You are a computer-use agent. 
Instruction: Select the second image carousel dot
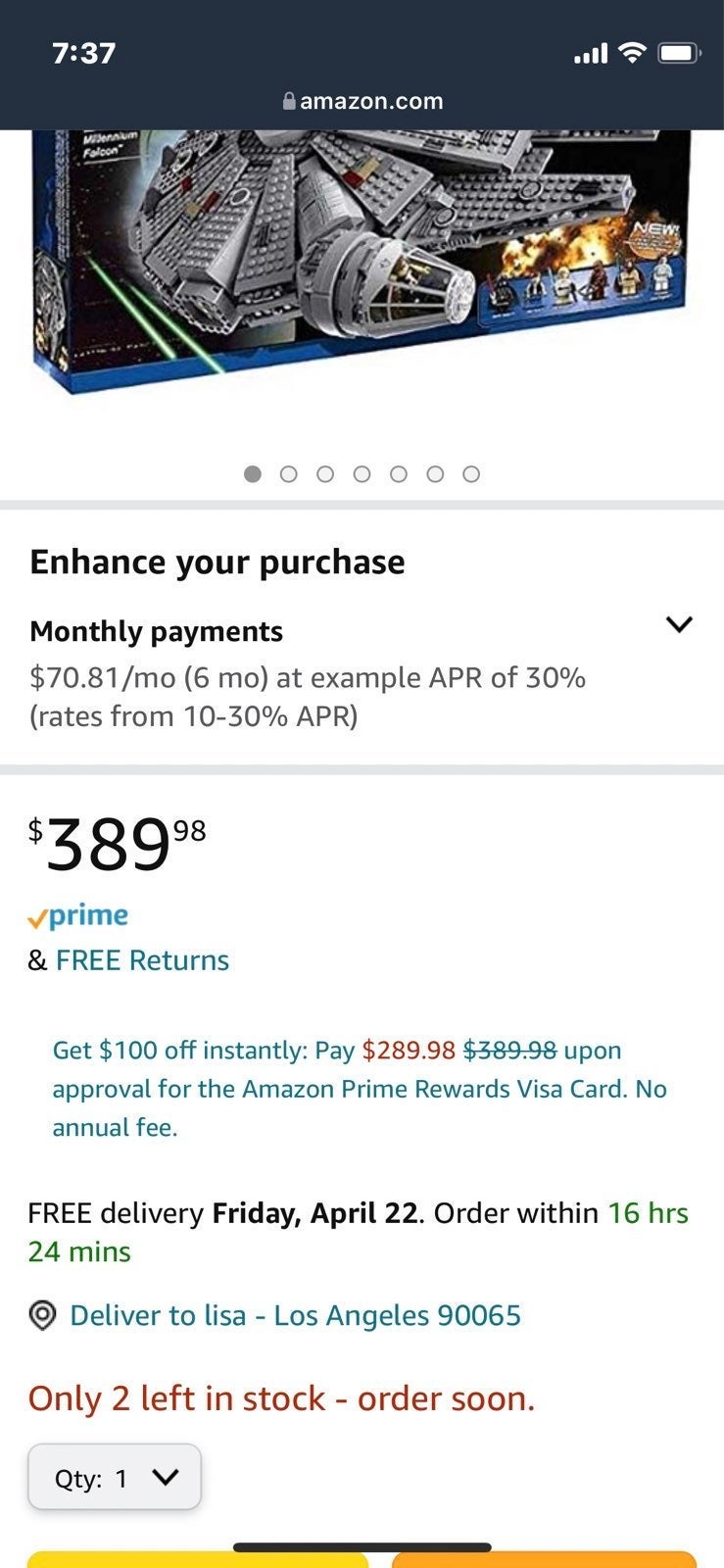coord(288,474)
